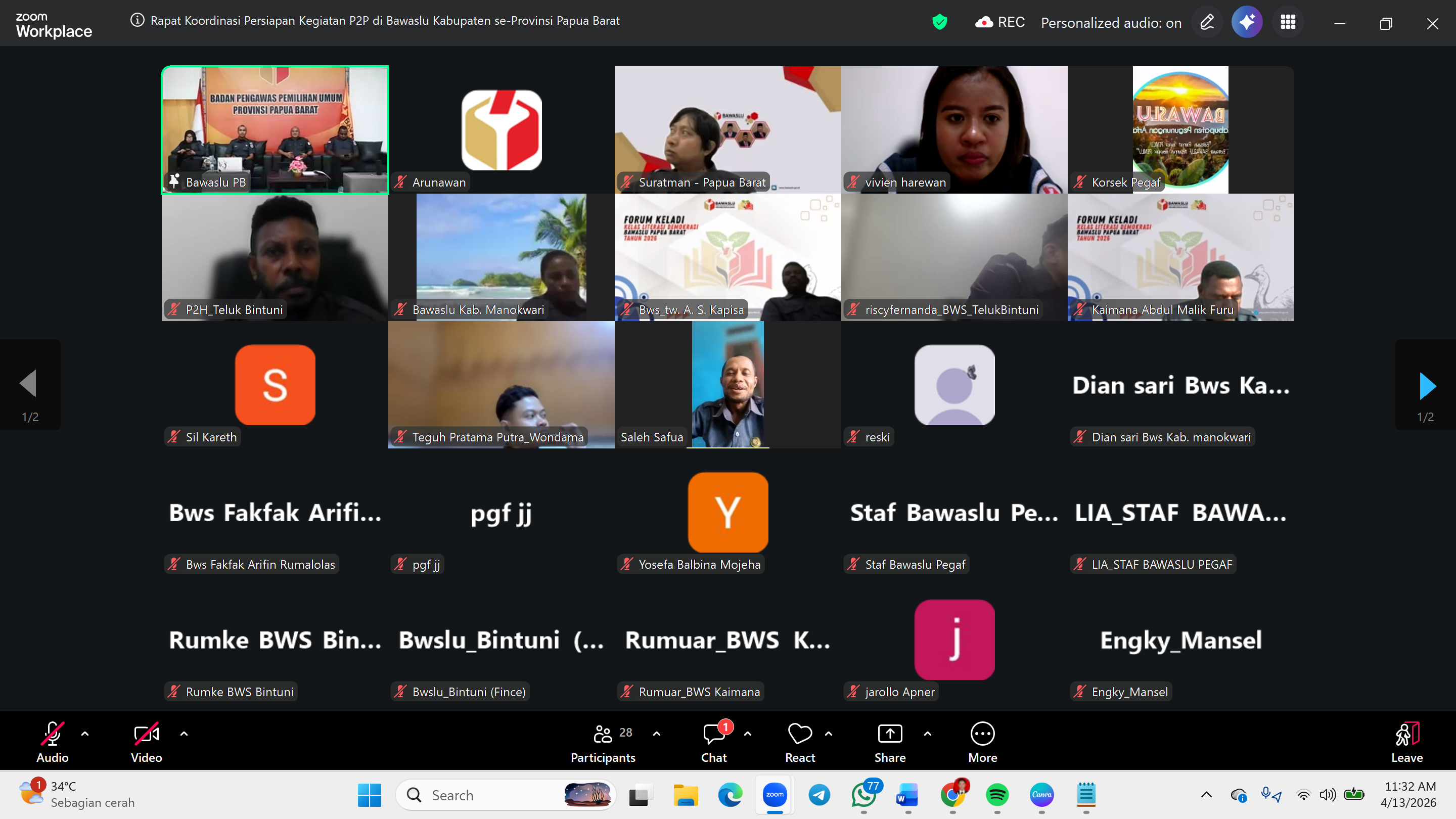Unmute the Audio microphone
Screen dimensions: 1456x819
52,734
